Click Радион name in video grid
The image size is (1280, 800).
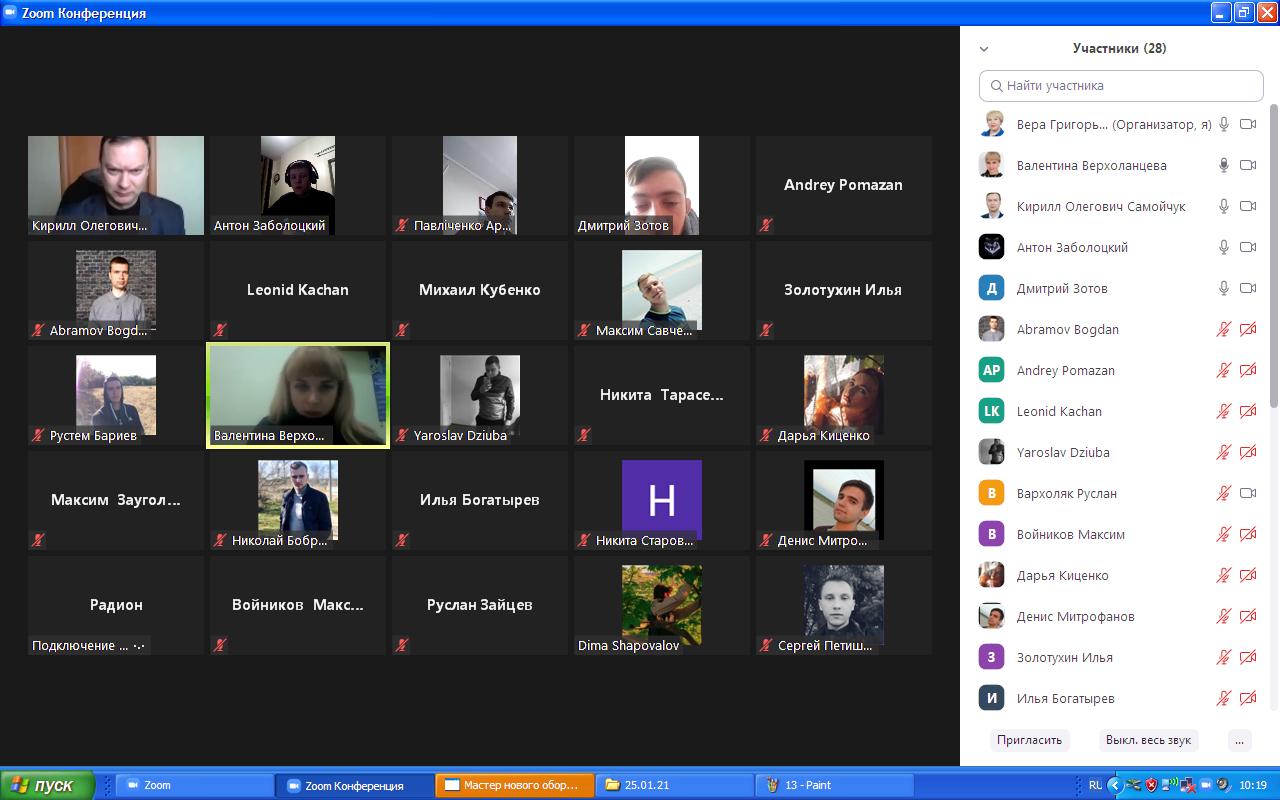click(x=116, y=605)
